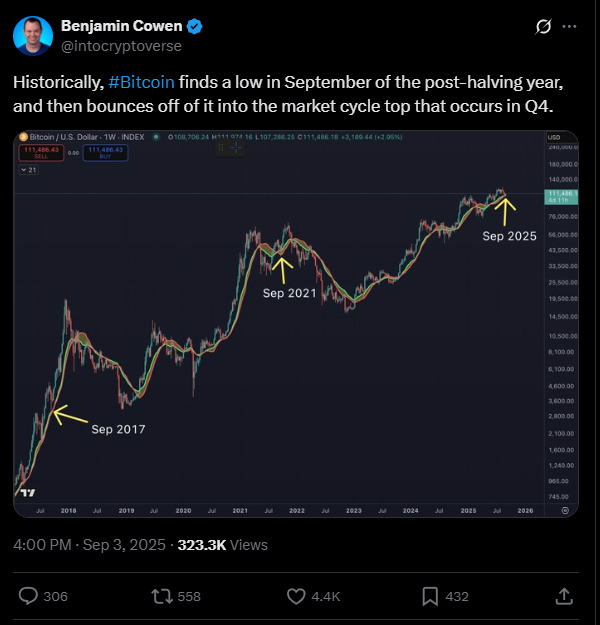Share the post via upload icon
The width and height of the screenshot is (600, 625).
564,596
